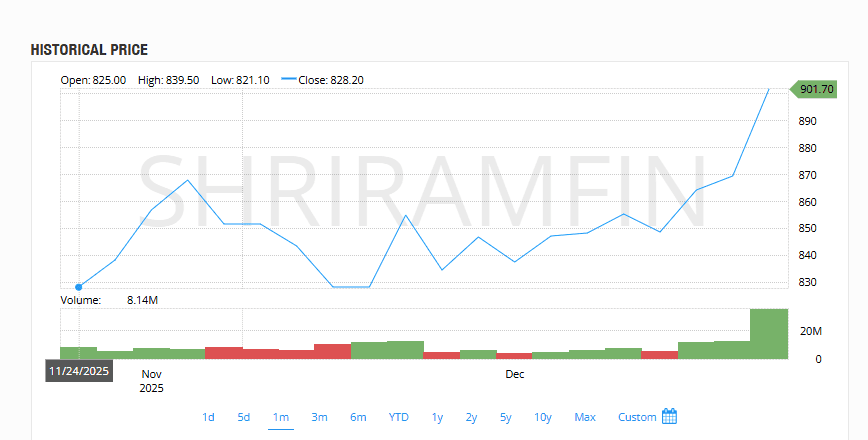Image resolution: width=868 pixels, height=440 pixels.
Task: Switch to the 6m range
Action: coord(358,417)
